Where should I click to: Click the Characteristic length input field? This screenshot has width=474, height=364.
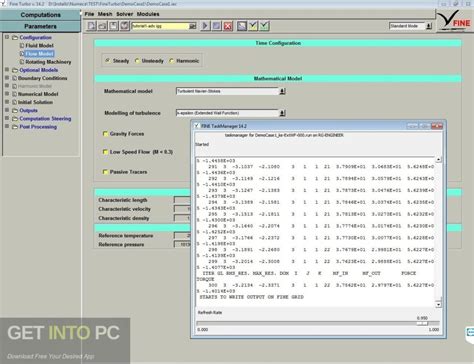(182, 200)
